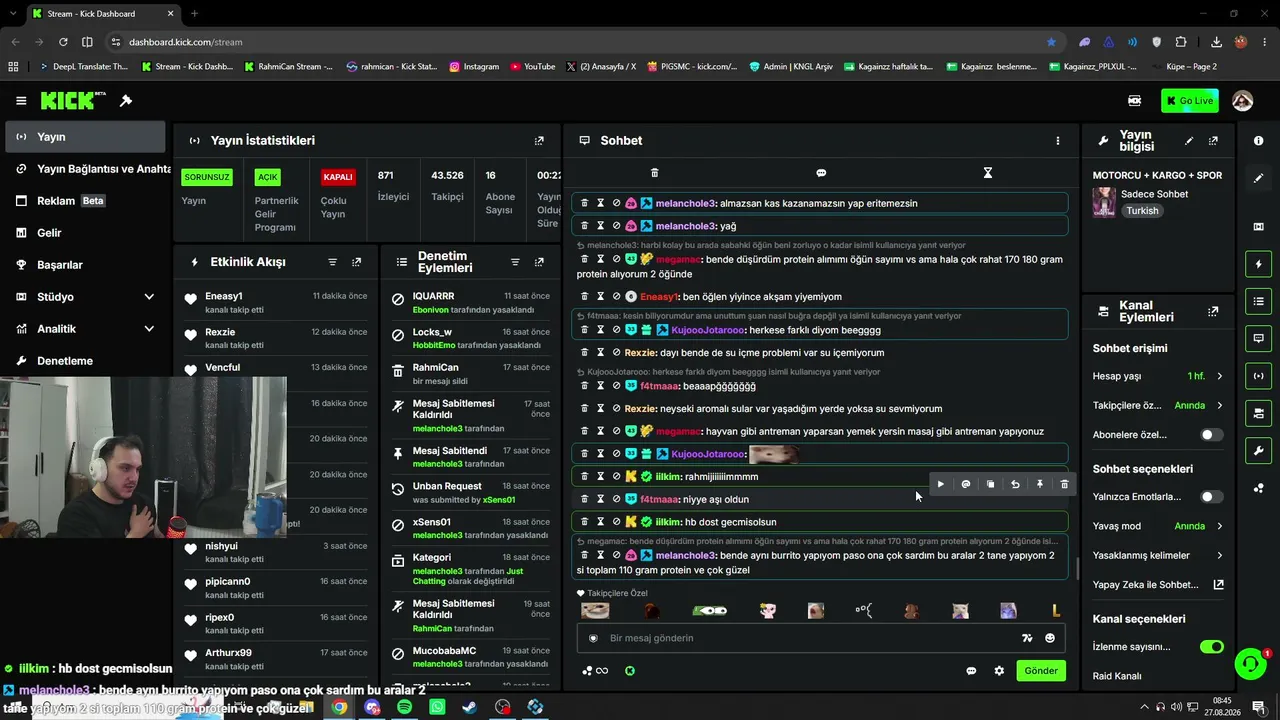Open chat settings gear icon

(x=999, y=671)
